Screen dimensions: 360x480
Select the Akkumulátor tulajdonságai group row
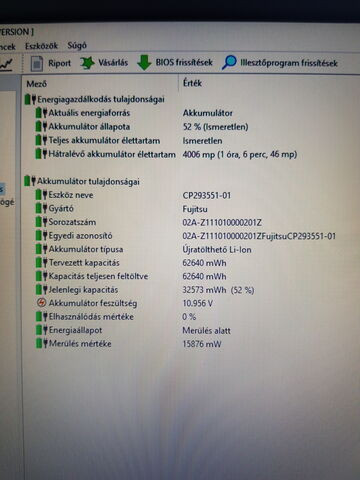pos(82,181)
